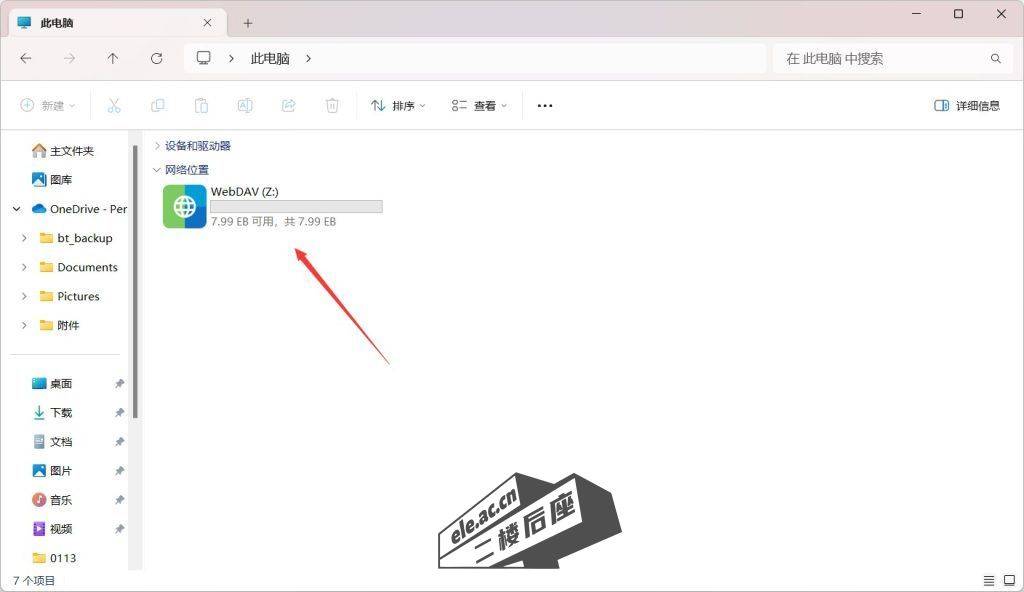
Task: Click the Cut scissors icon in toolbar
Action: point(113,105)
